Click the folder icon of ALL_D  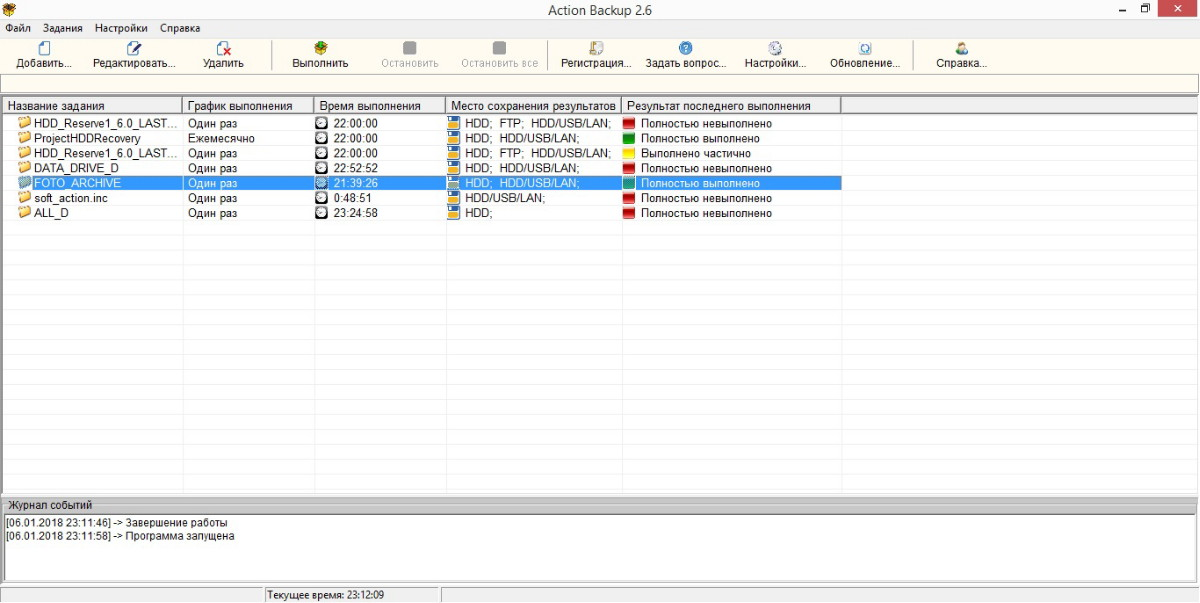pyautogui.click(x=25, y=213)
